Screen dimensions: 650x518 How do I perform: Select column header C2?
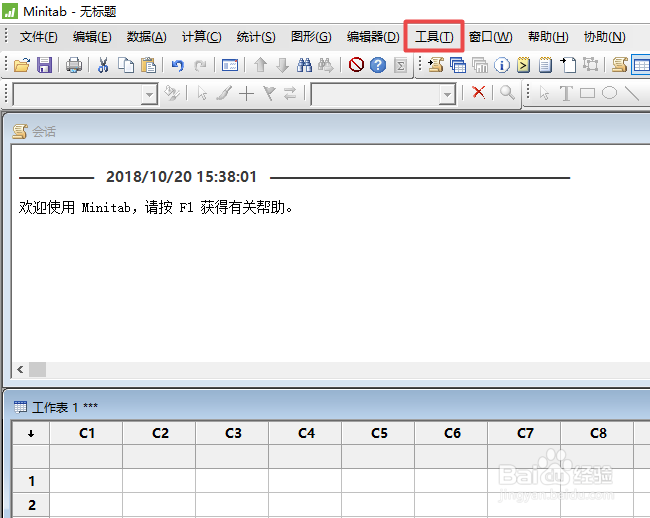coord(160,433)
